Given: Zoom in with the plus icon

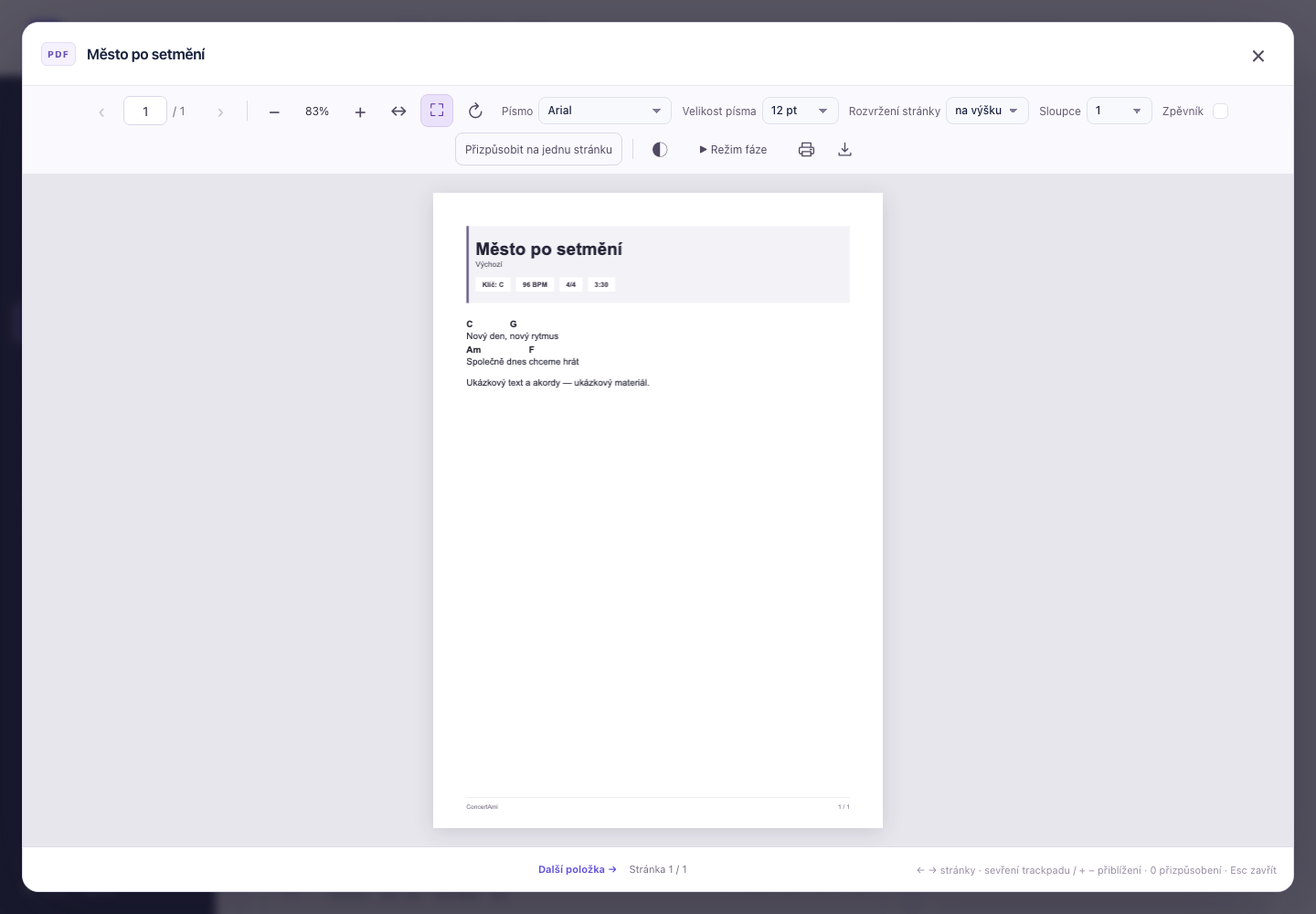Looking at the screenshot, I should pos(360,112).
